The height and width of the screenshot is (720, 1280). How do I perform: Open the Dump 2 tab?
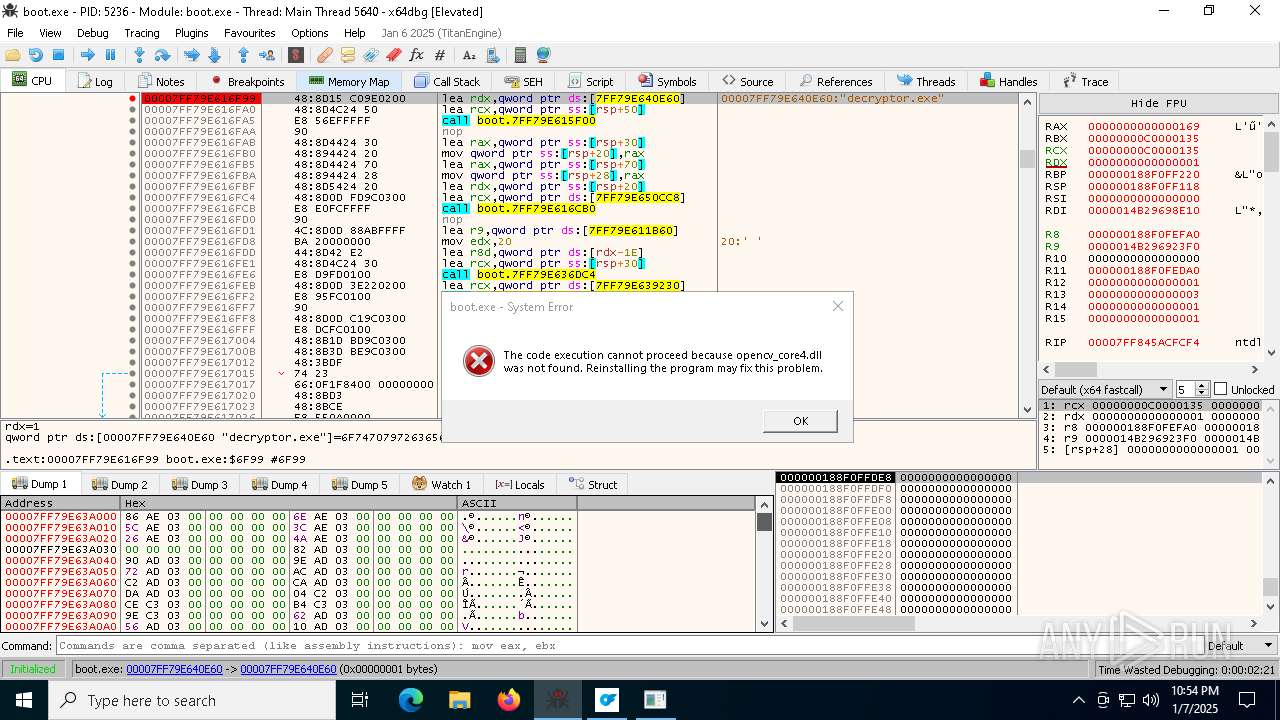pos(119,484)
